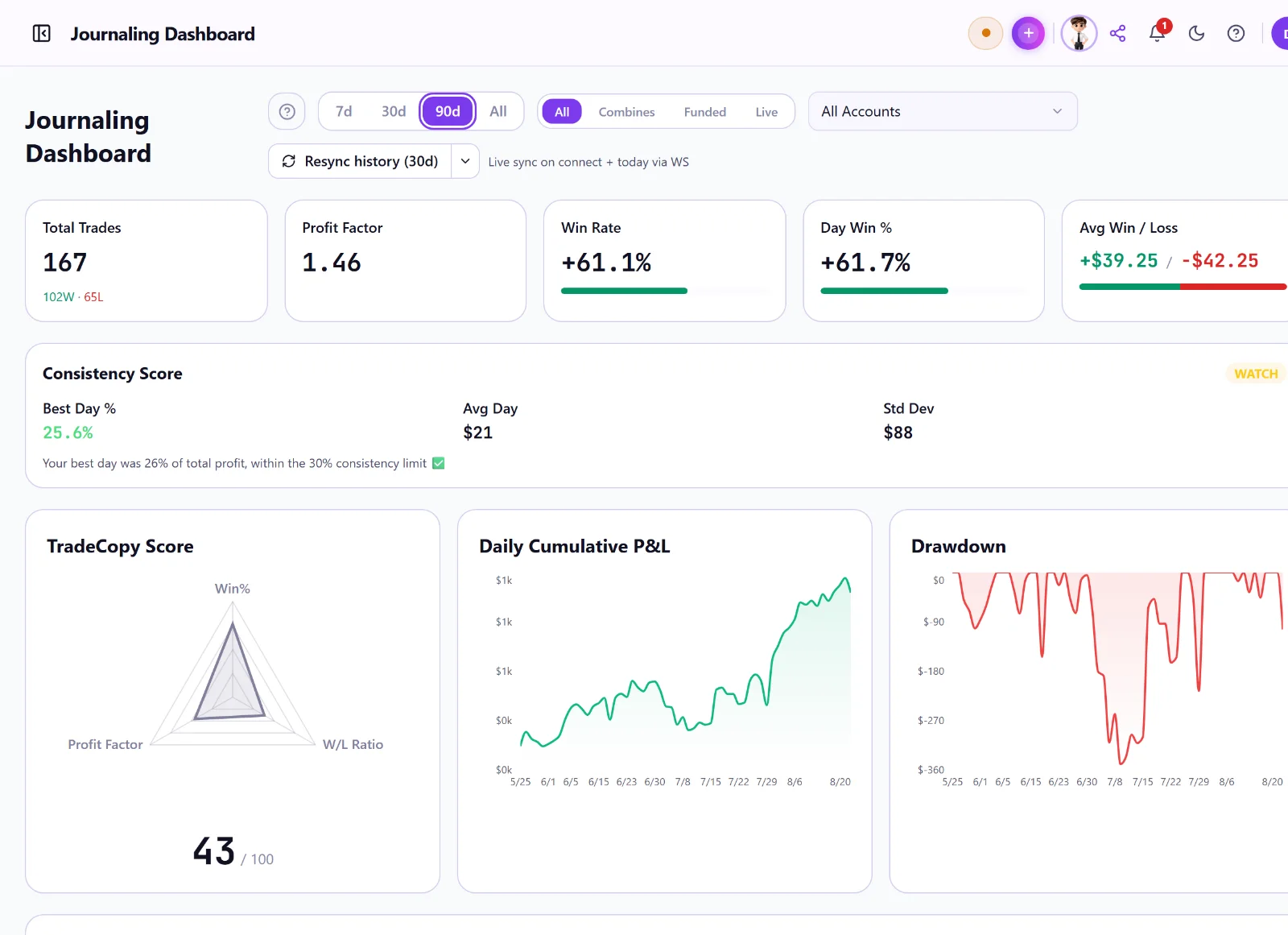Click the Std Dev $88 value
The width and height of the screenshot is (1288, 935).
coord(898,432)
